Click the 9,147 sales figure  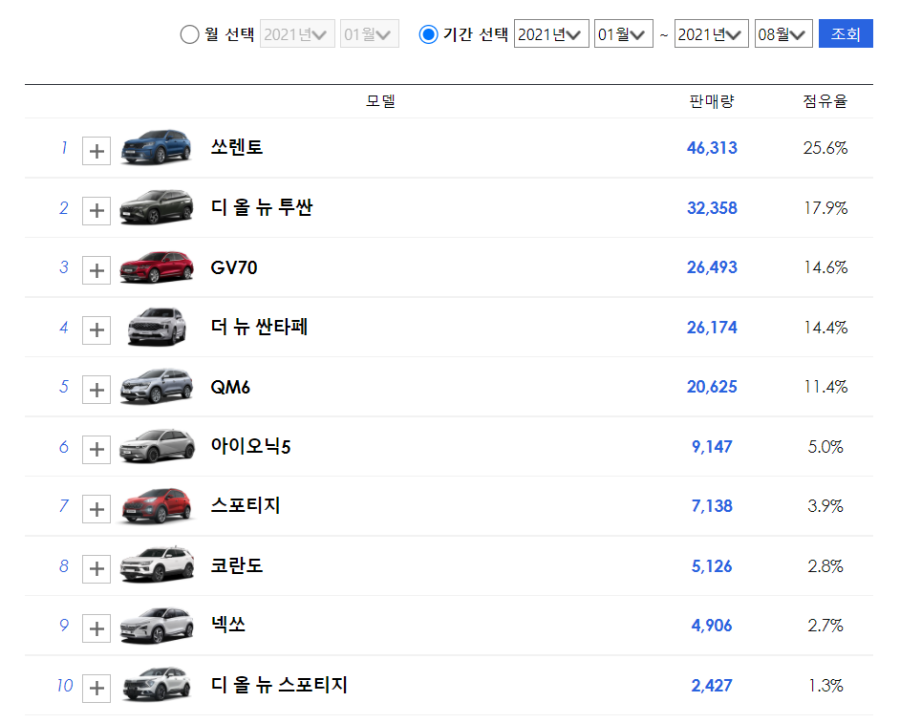click(712, 446)
